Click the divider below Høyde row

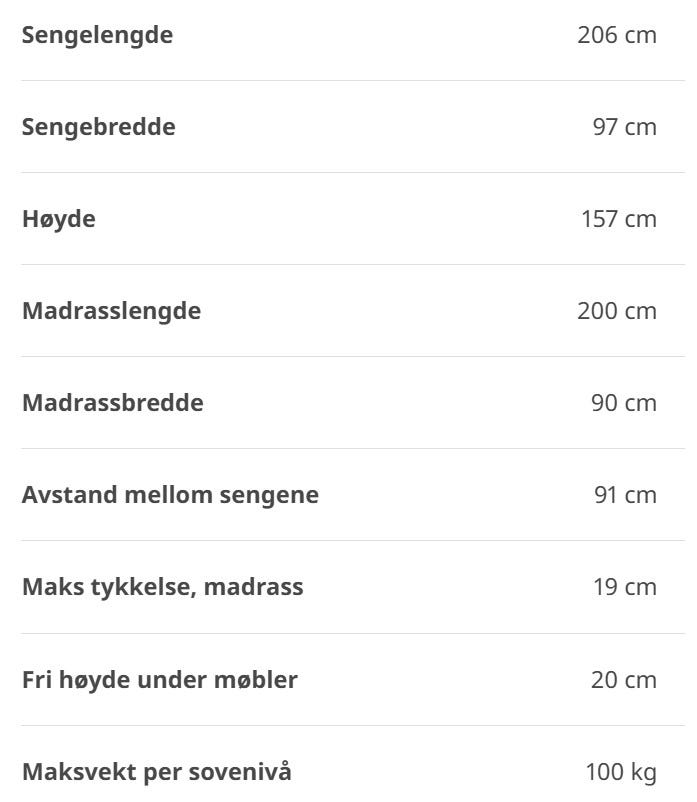[353, 264]
